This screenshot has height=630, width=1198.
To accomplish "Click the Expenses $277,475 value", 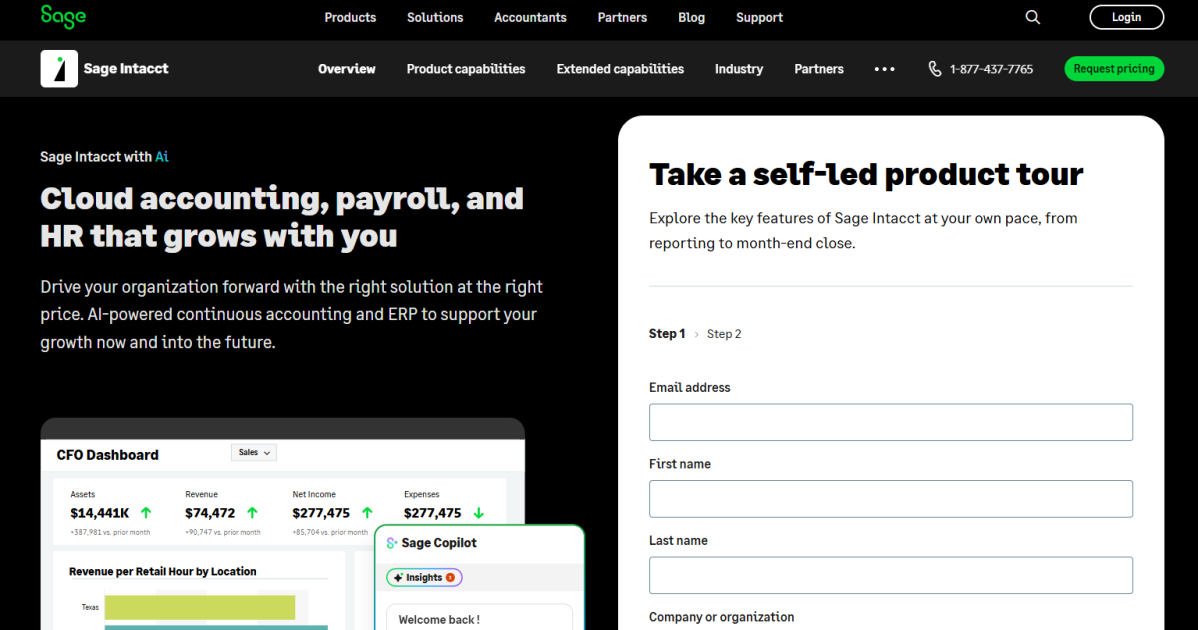I will 432,513.
